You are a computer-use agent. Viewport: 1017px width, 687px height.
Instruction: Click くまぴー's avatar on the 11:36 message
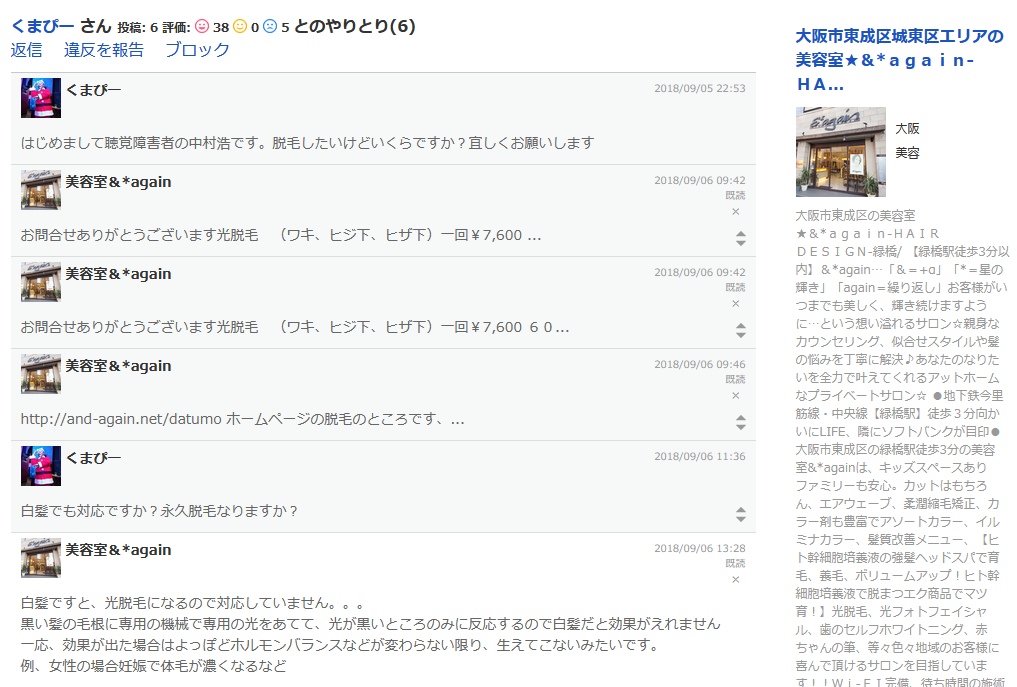pos(41,466)
